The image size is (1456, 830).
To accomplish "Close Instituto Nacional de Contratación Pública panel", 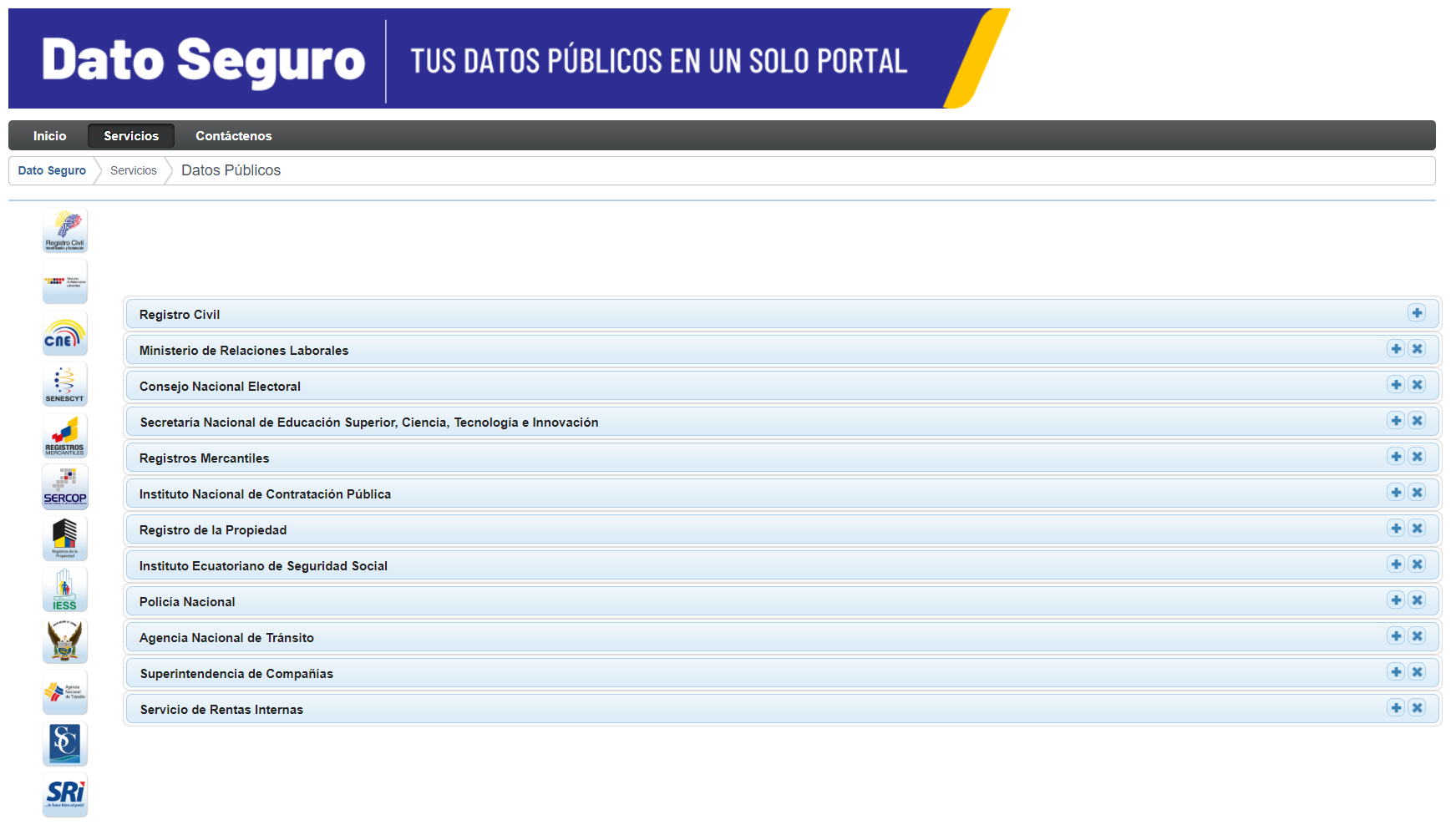I will (x=1417, y=493).
